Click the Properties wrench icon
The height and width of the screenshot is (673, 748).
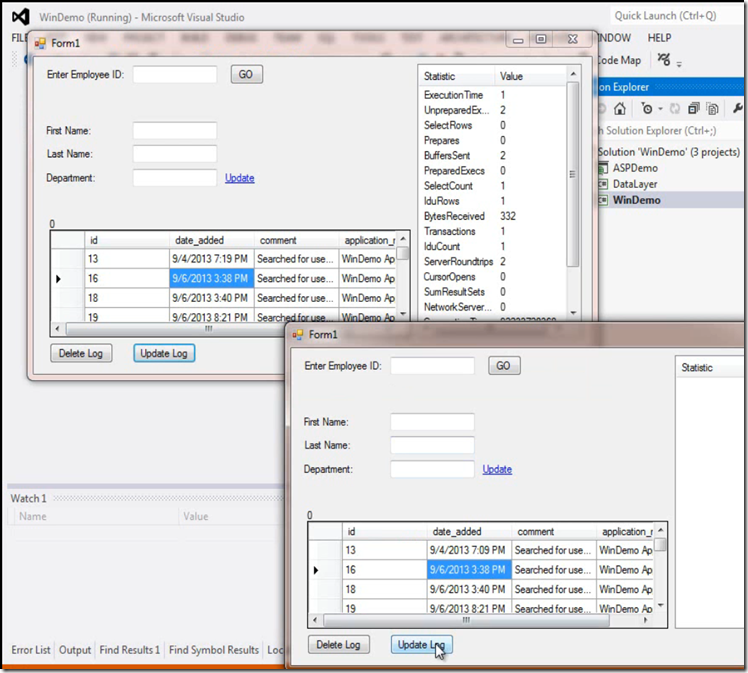[x=738, y=109]
